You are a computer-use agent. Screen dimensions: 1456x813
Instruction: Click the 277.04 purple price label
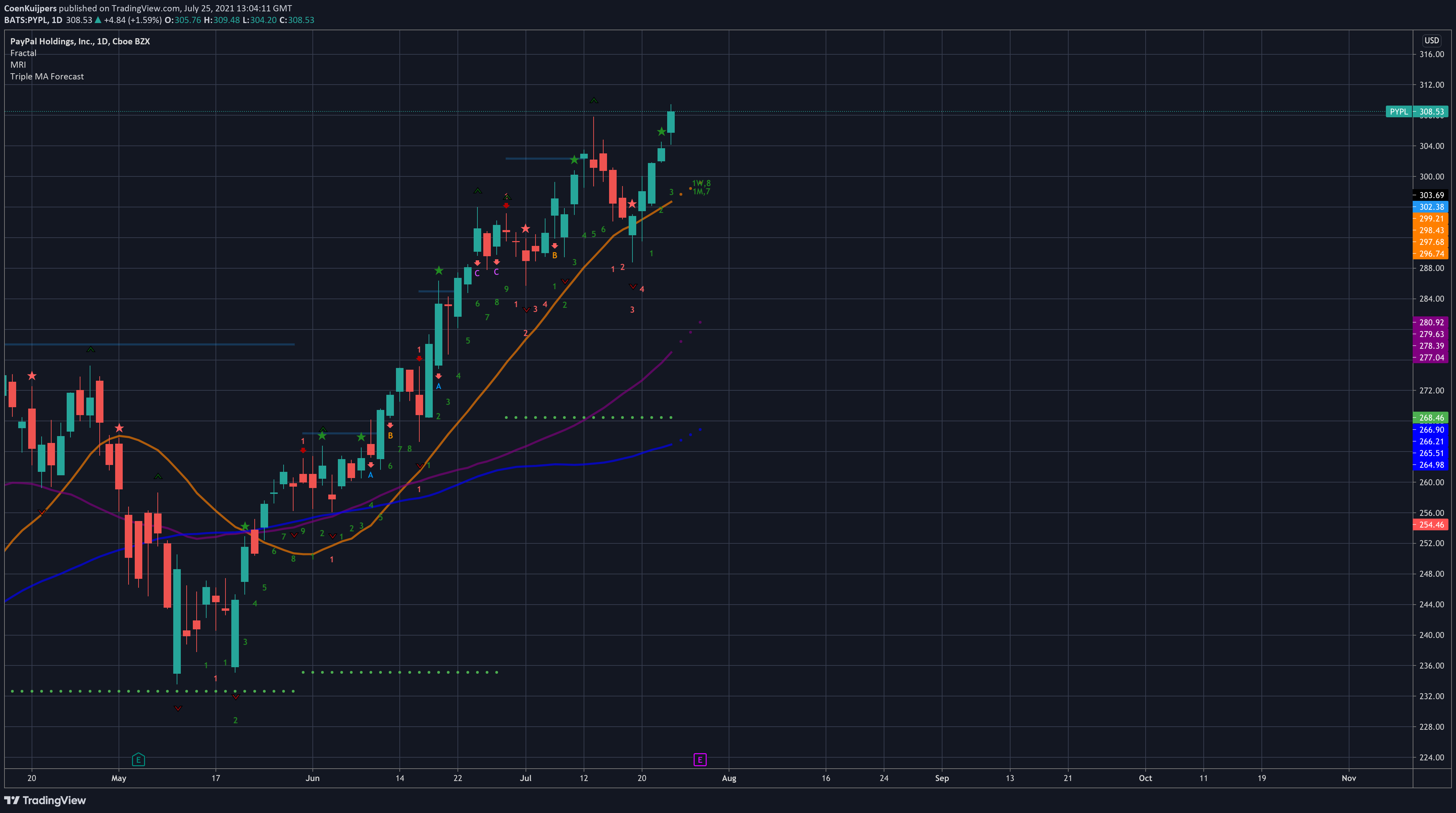(x=1431, y=357)
